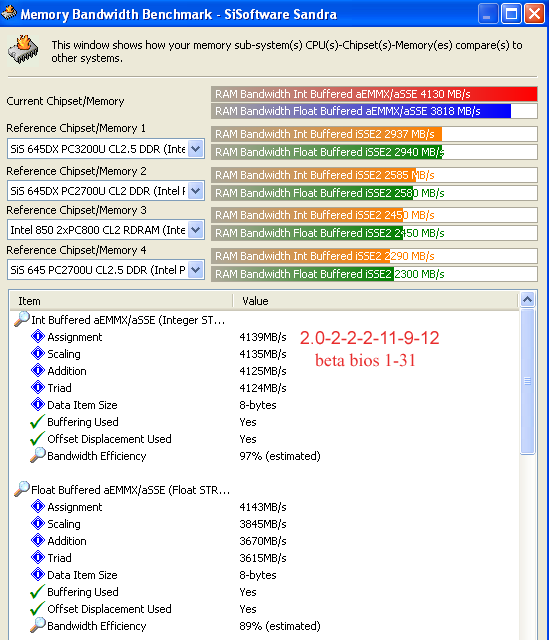
Task: Click the blue diamond icon next to Int Assignment
Action: (38, 337)
